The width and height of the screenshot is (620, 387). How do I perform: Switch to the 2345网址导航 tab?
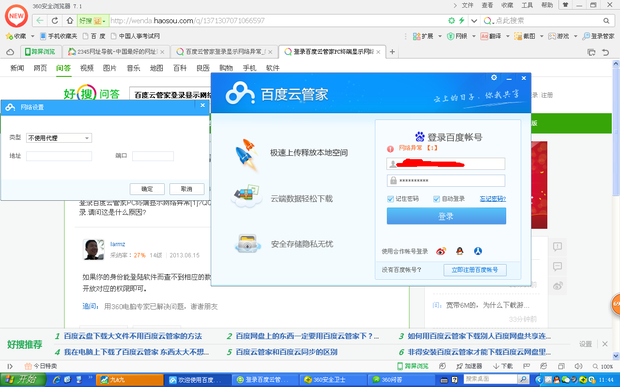pos(116,52)
